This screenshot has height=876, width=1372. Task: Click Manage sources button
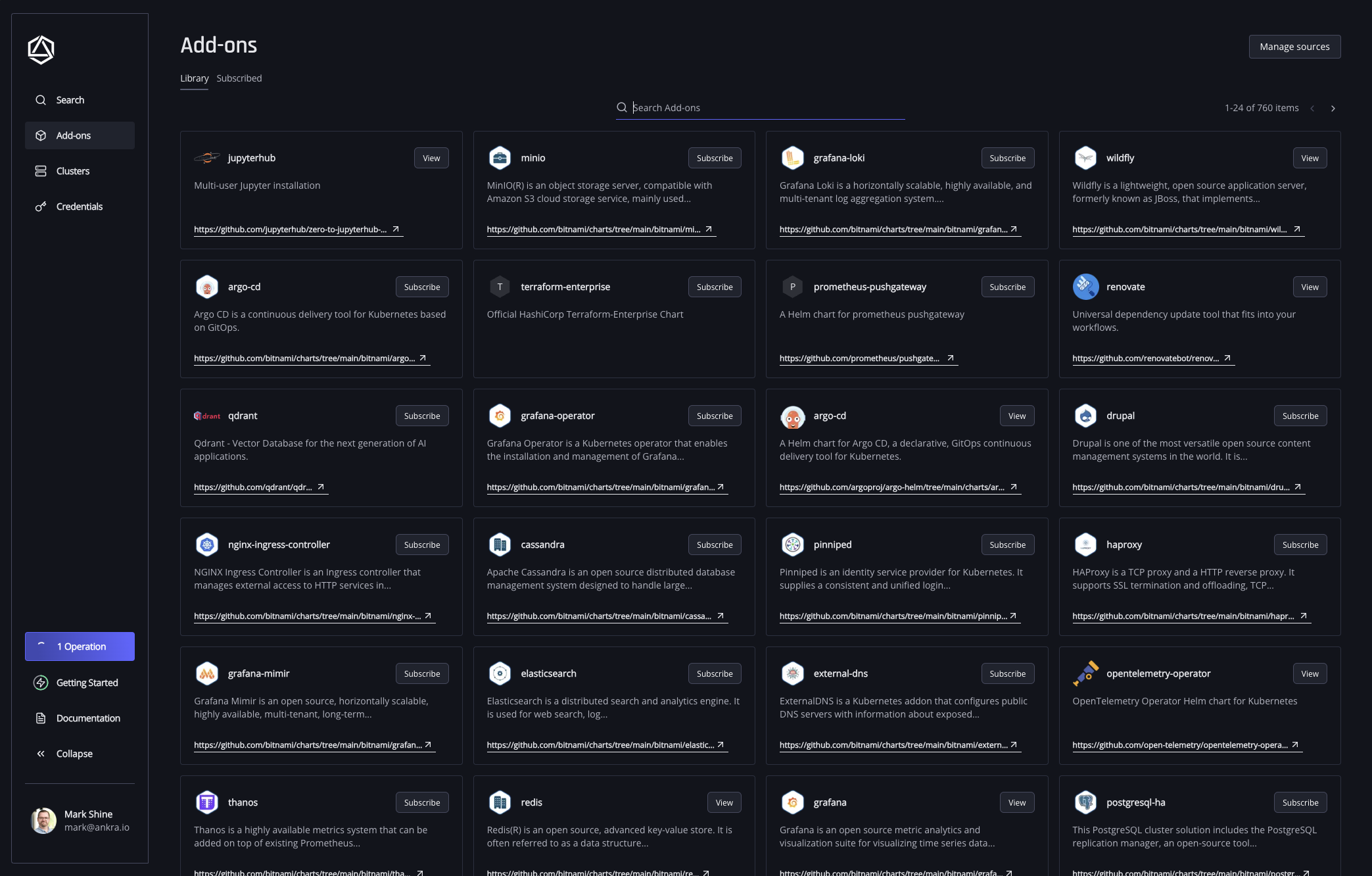tap(1294, 47)
